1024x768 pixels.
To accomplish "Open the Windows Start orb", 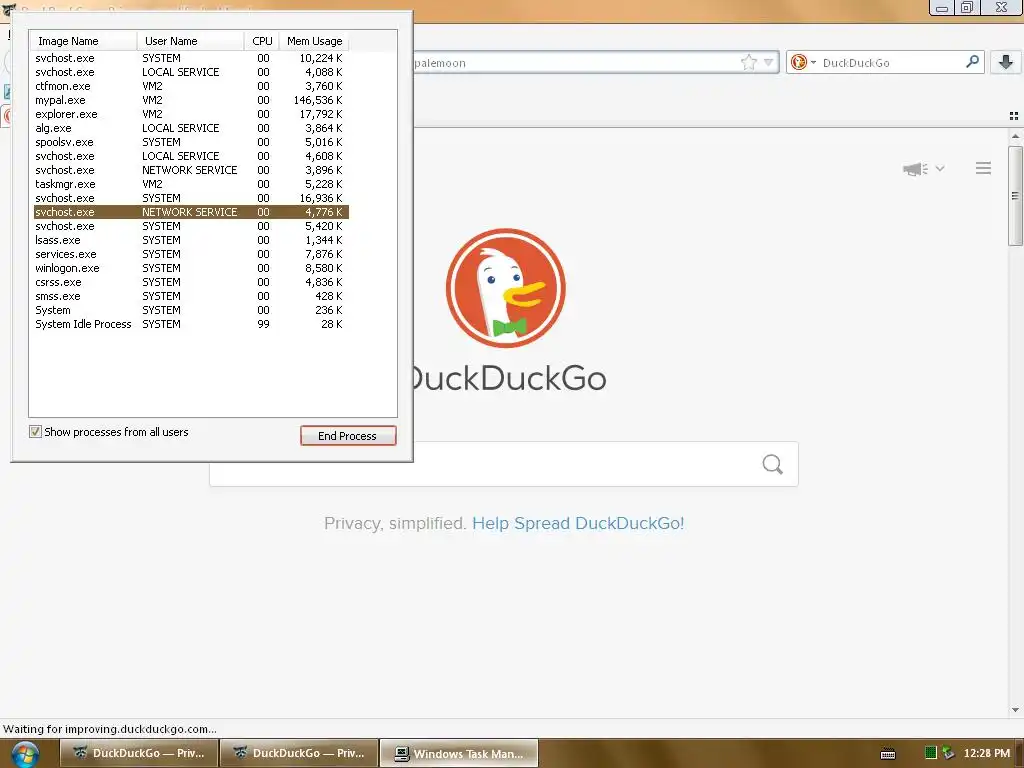I will tap(25, 755).
